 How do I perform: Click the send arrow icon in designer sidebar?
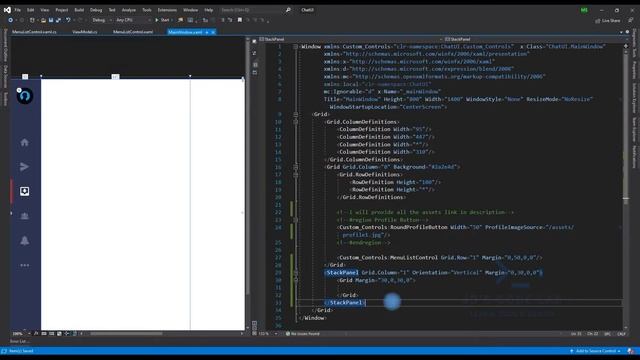(x=24, y=167)
